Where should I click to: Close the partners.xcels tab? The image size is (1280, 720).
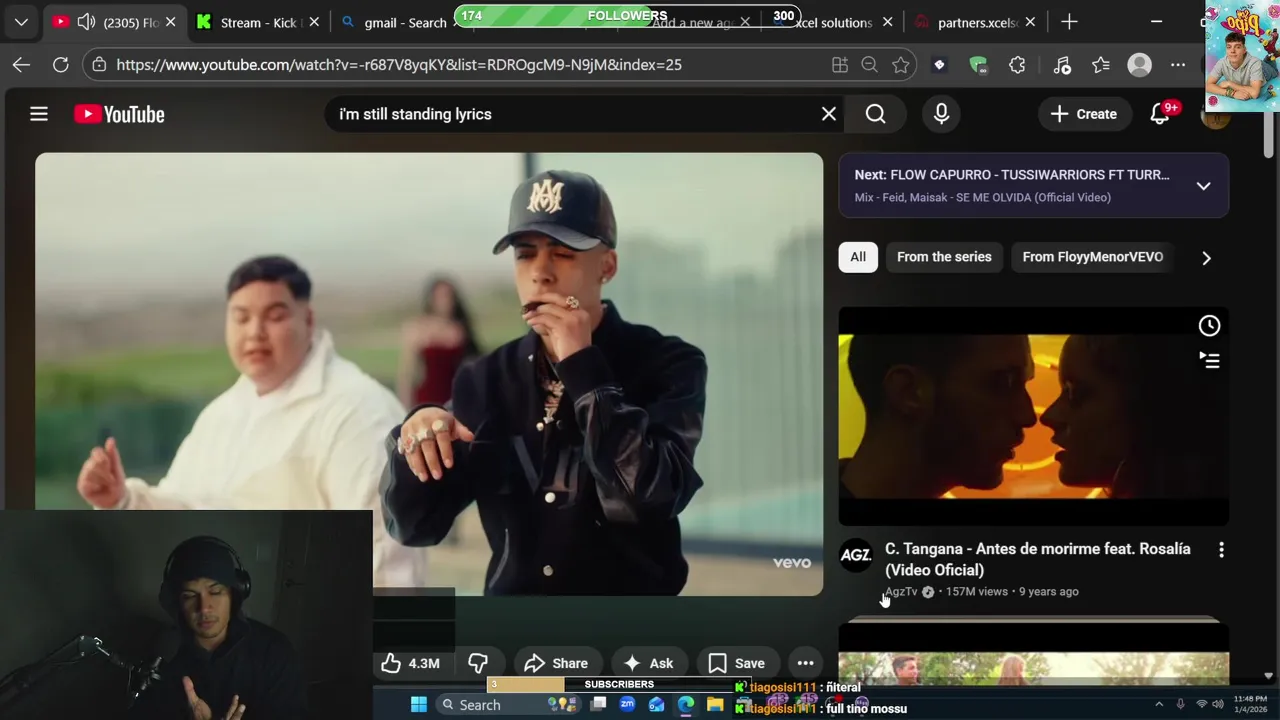1030,22
